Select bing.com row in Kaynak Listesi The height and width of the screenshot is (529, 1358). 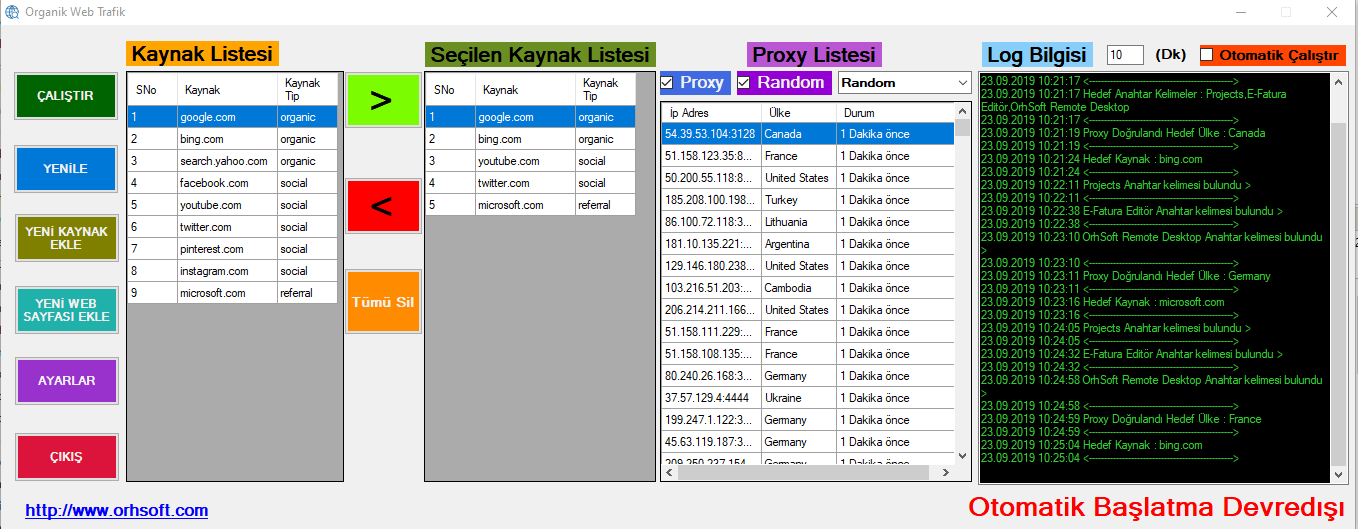tap(232, 139)
